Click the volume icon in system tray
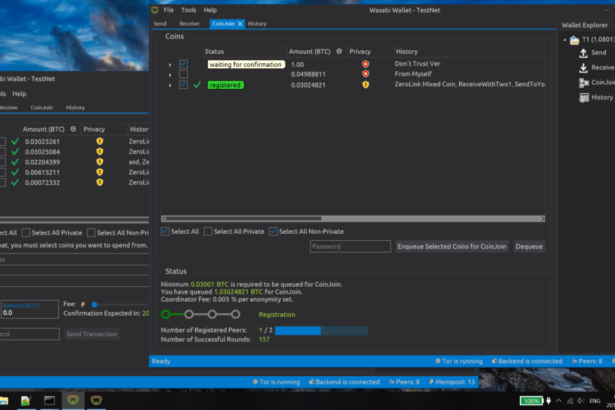Viewport: 615px width, 410px height. click(x=581, y=401)
